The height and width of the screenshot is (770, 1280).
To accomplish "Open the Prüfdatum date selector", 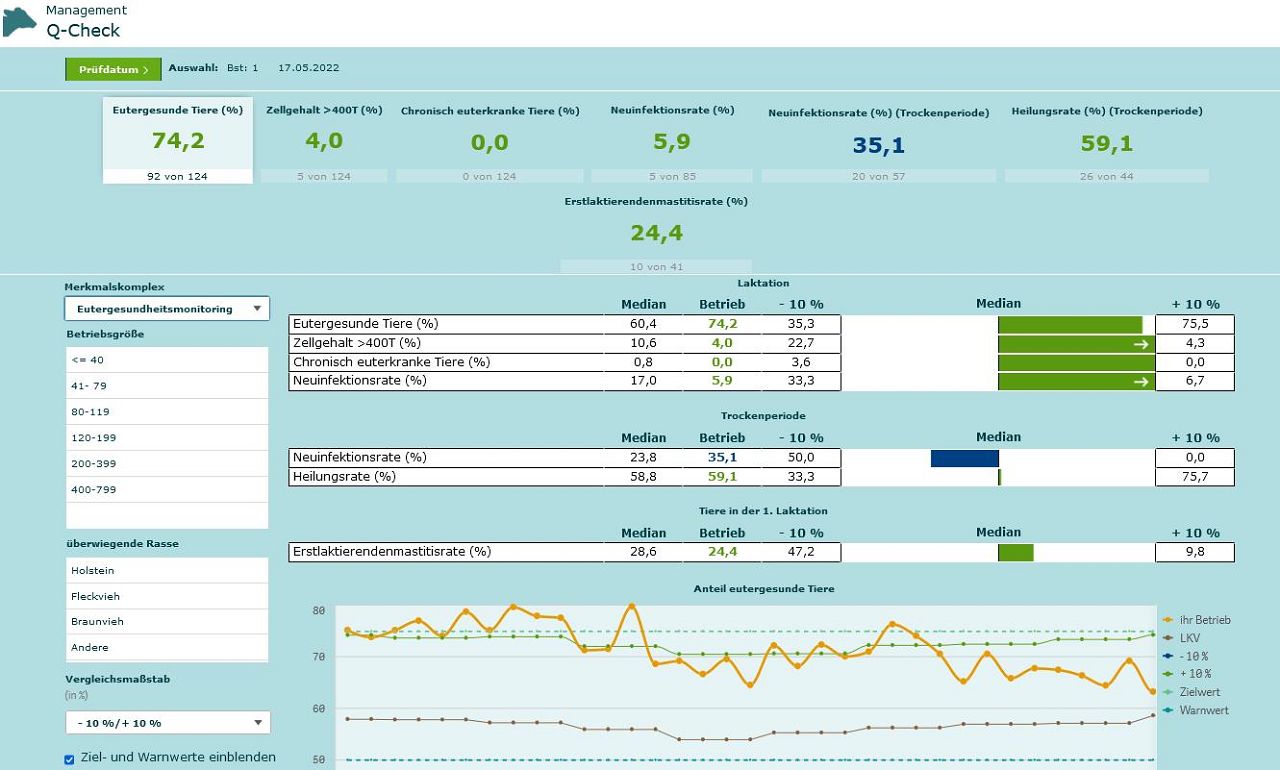I will pos(113,69).
